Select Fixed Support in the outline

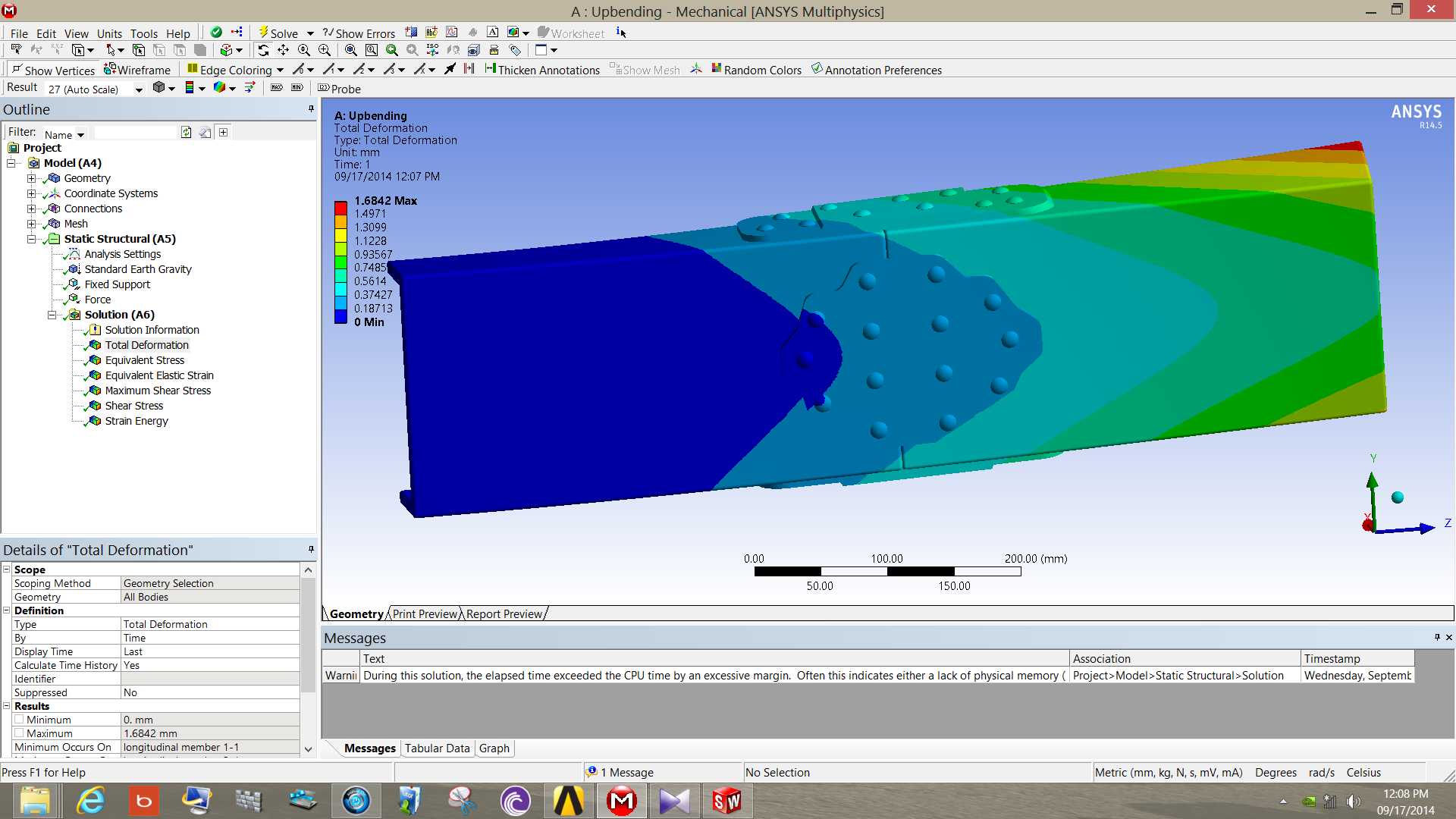point(118,284)
